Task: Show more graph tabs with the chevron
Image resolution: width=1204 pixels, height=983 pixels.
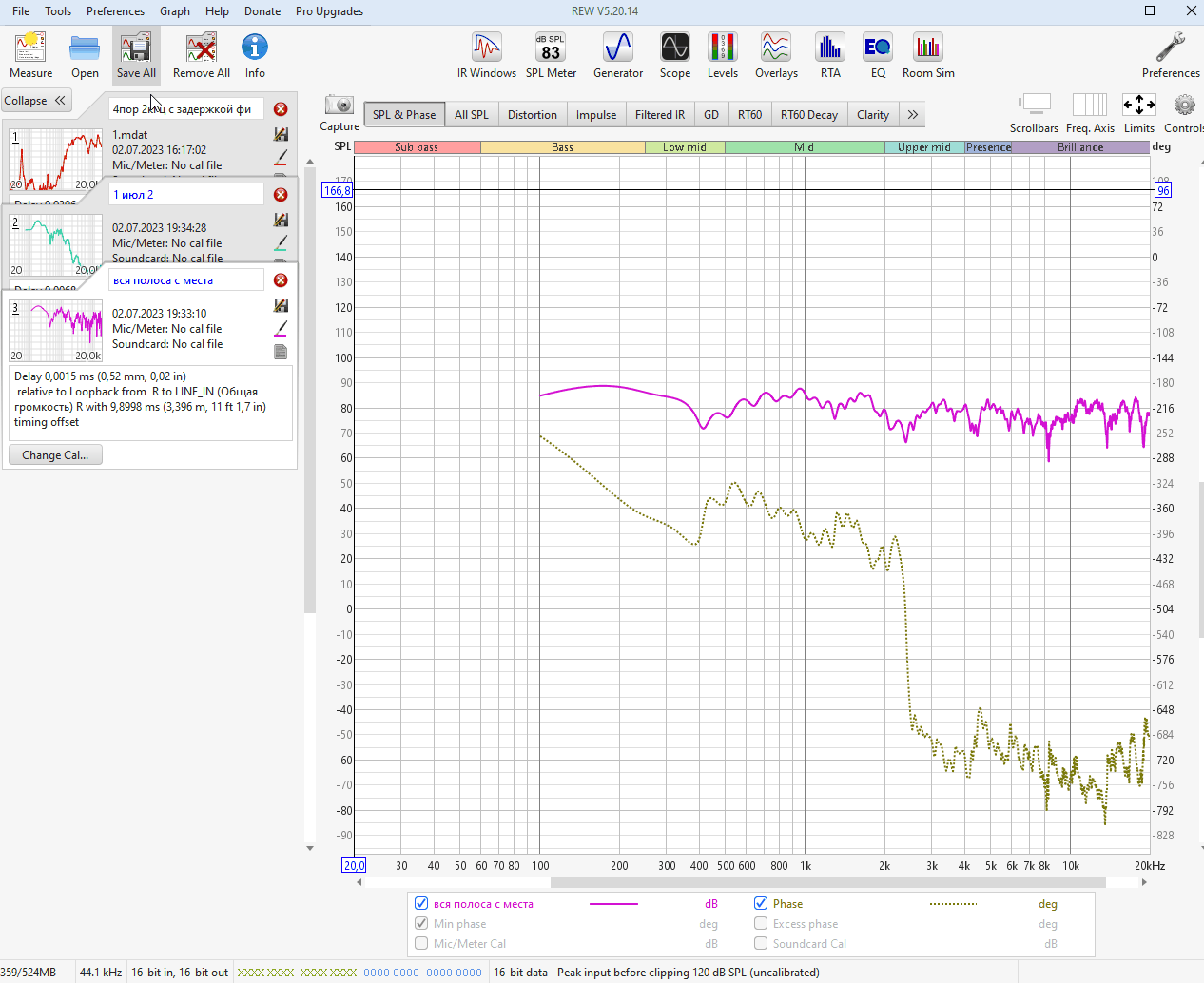Action: coord(912,115)
